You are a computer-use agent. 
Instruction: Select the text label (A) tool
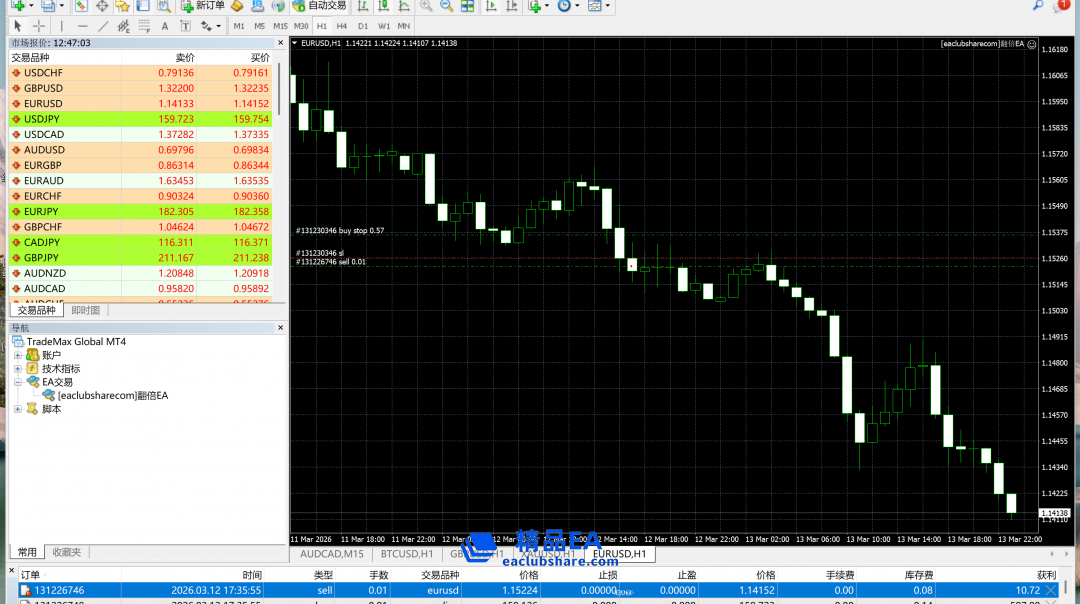[x=164, y=26]
